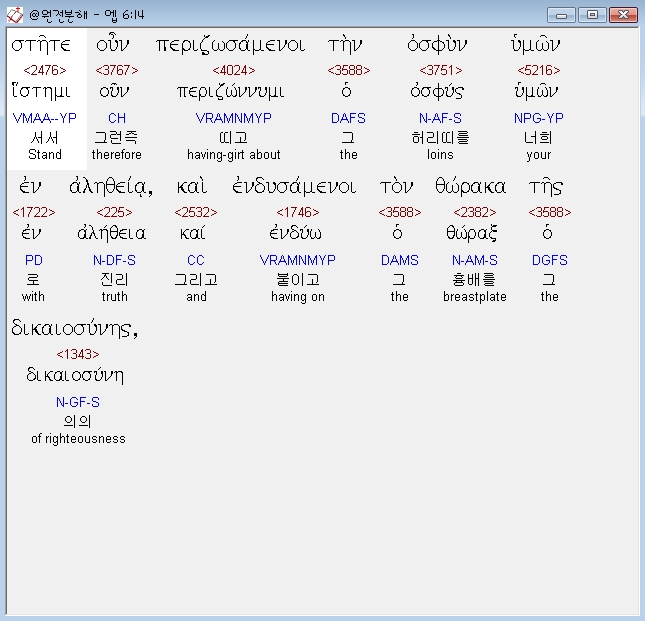The height and width of the screenshot is (621, 645).
Task: Click parsing code PD
Action: 34,260
